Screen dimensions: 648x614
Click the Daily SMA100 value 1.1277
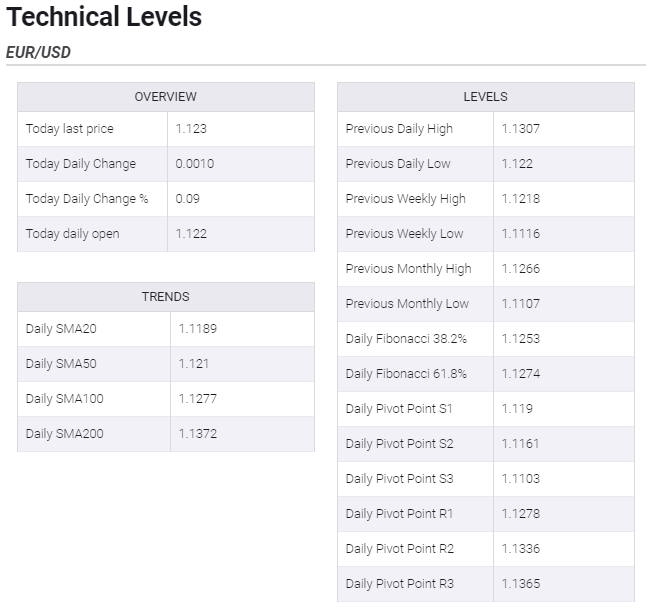(198, 399)
